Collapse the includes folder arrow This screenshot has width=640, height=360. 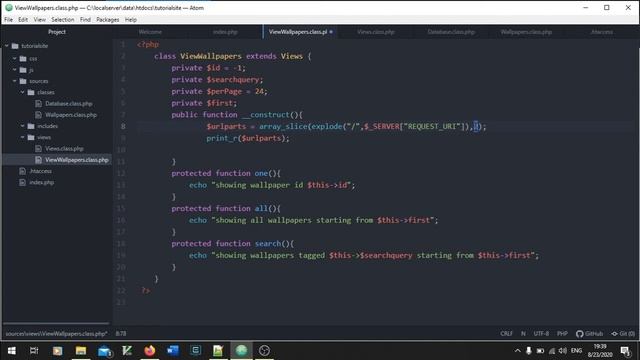[22, 126]
